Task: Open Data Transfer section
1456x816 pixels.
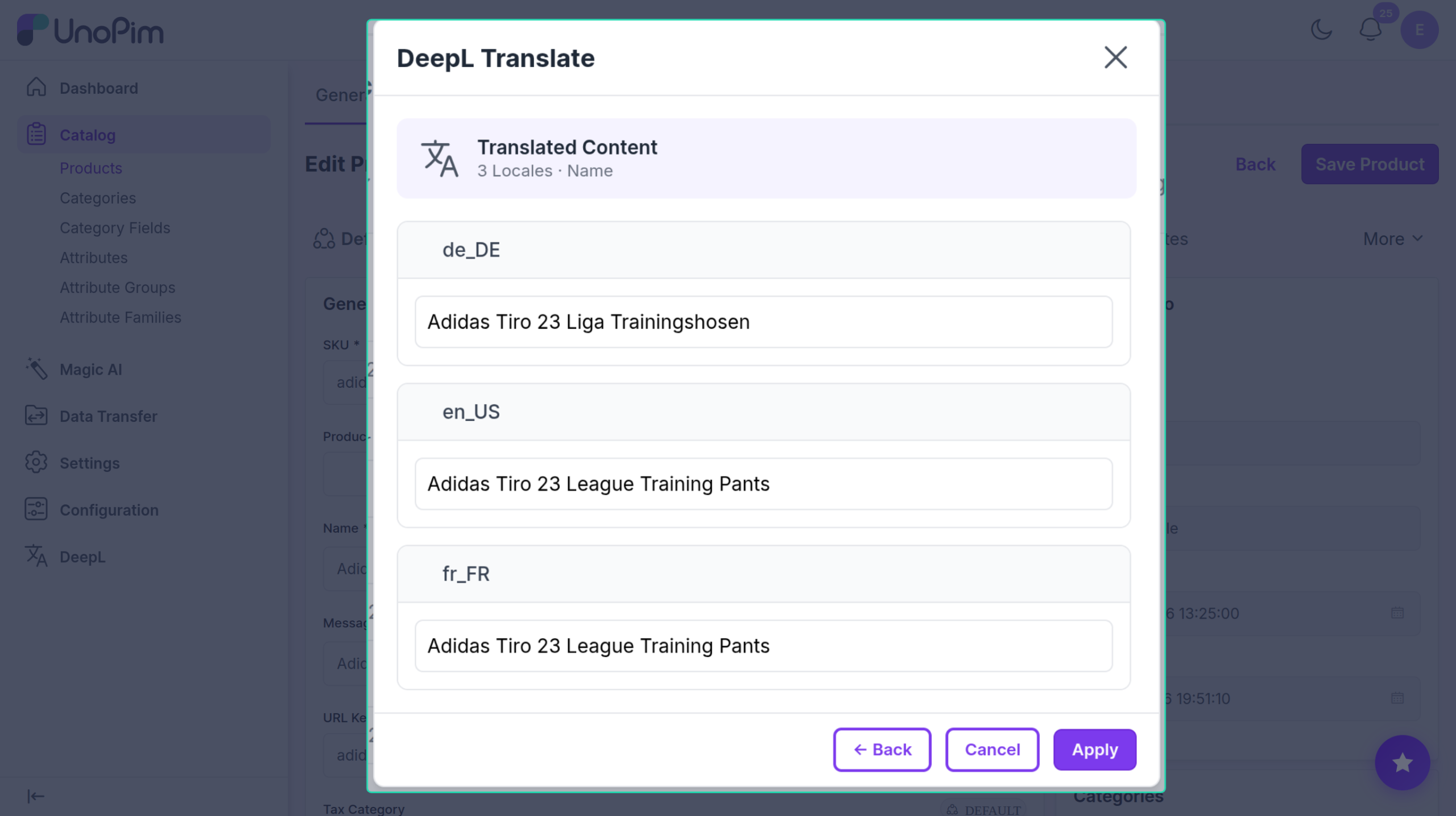Action: tap(108, 416)
